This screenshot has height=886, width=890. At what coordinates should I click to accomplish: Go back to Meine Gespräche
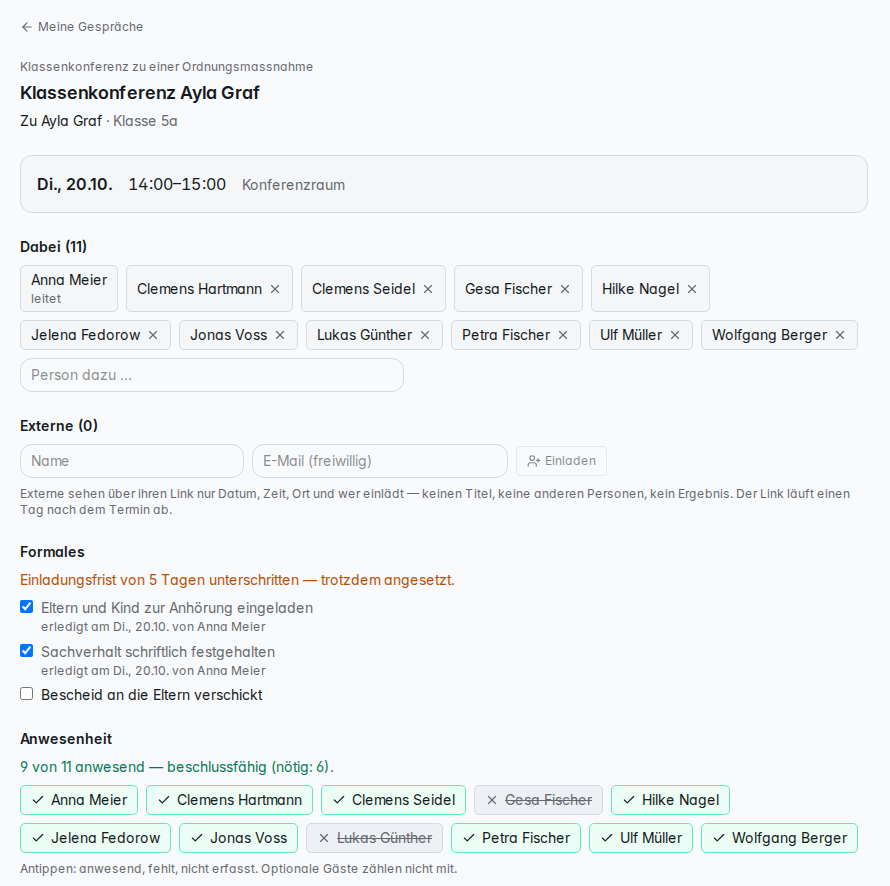82,27
